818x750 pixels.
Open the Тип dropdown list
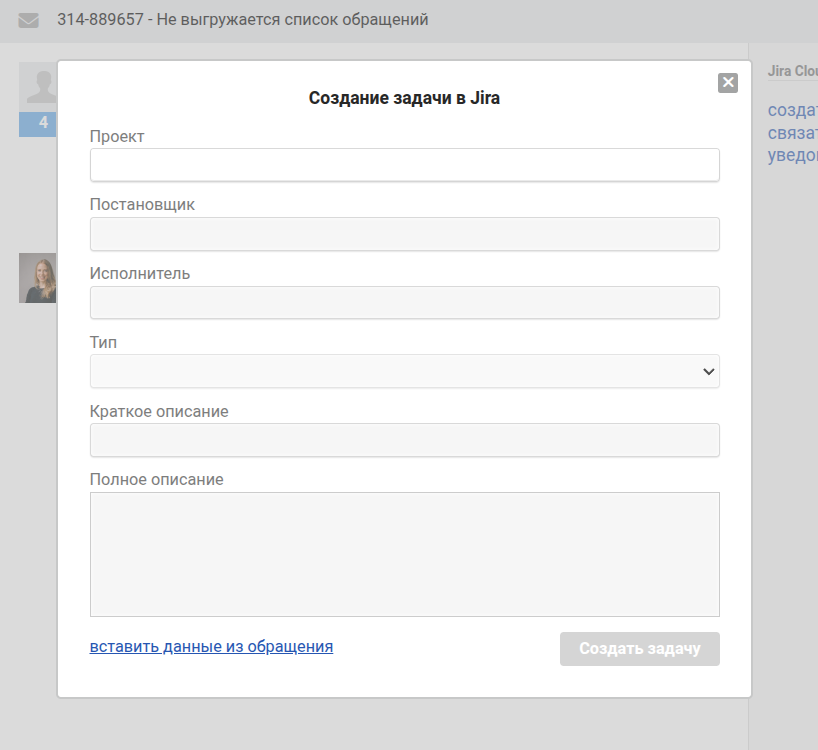pyautogui.click(x=404, y=371)
